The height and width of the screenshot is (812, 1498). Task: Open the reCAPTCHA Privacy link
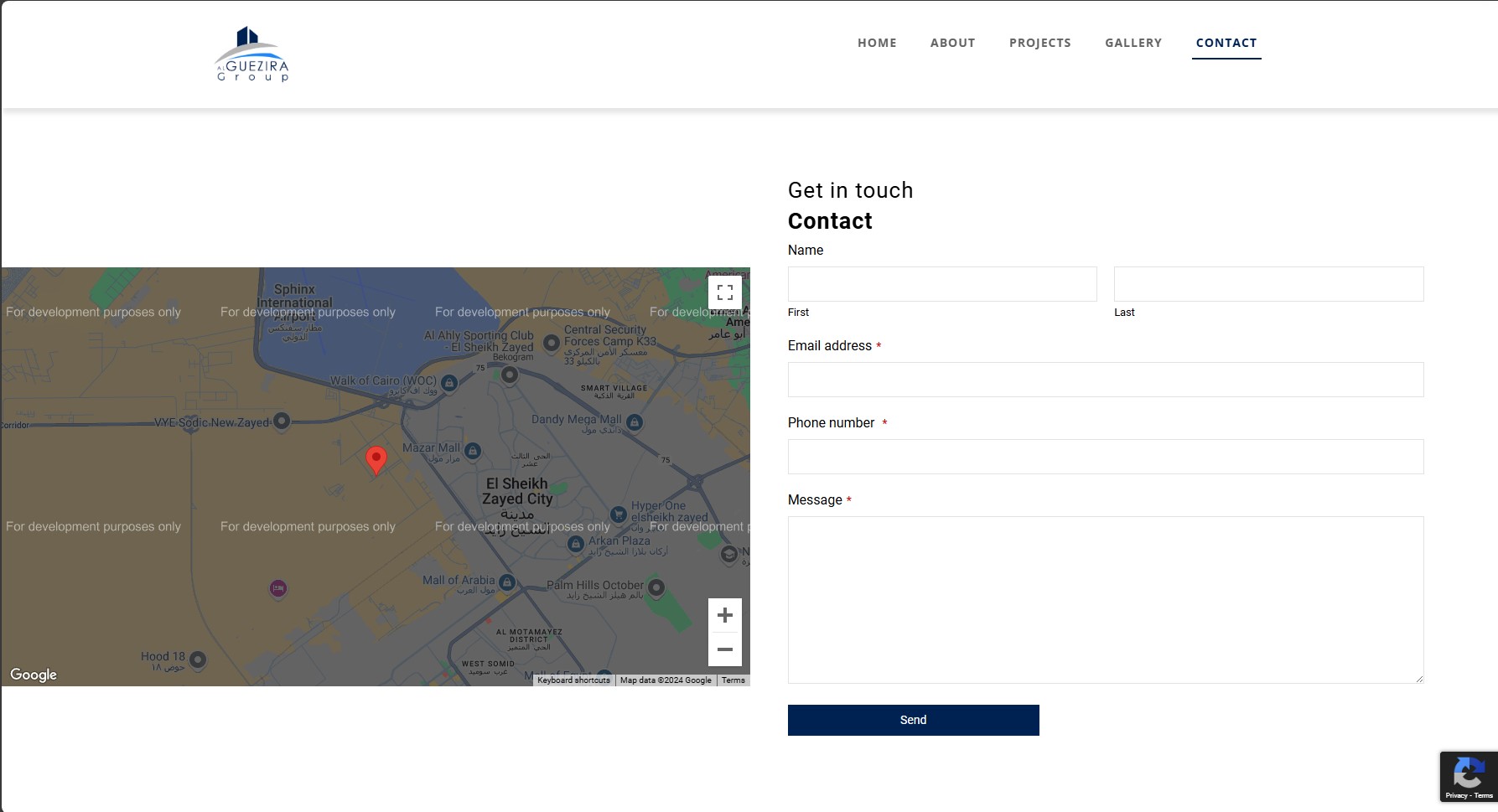pyautogui.click(x=1456, y=796)
